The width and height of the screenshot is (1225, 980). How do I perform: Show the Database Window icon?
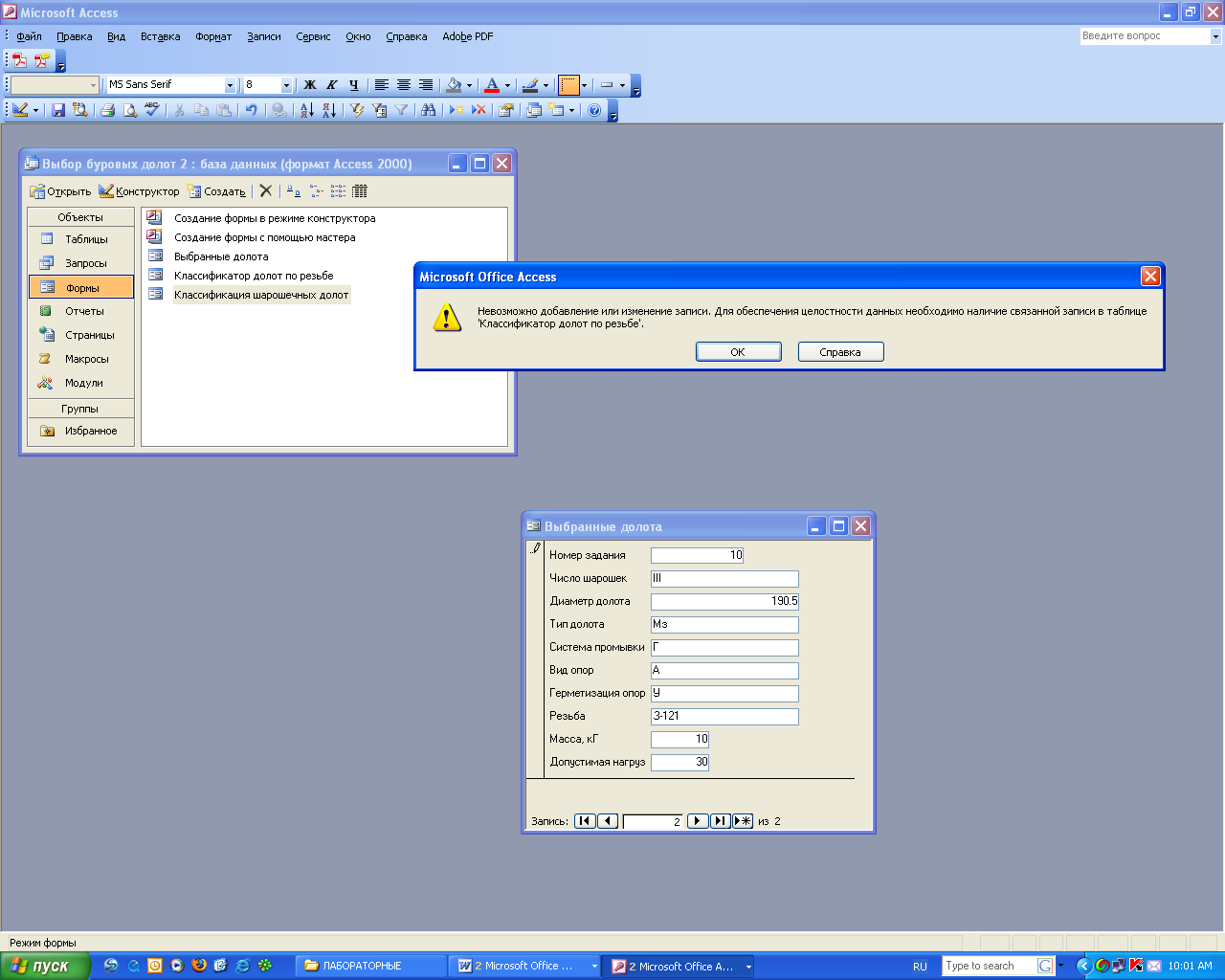534,110
